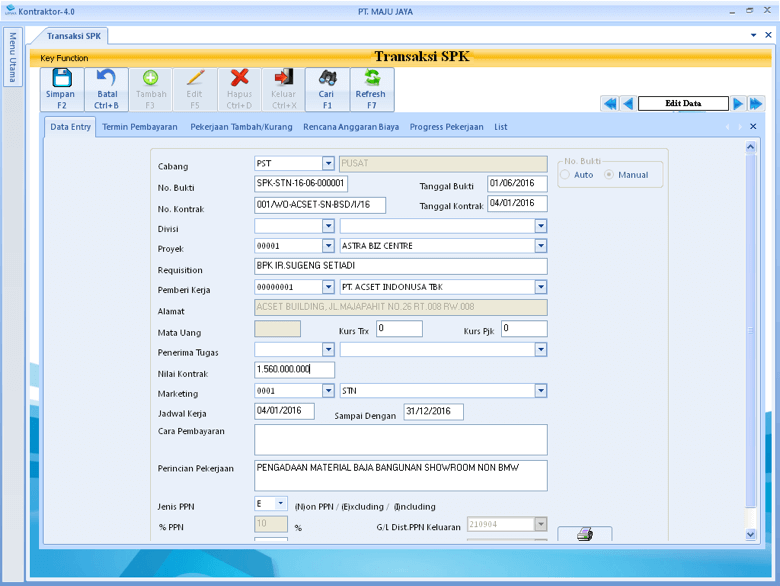
Task: Switch to Termin Pembayaran tab
Action: pyautogui.click(x=140, y=127)
